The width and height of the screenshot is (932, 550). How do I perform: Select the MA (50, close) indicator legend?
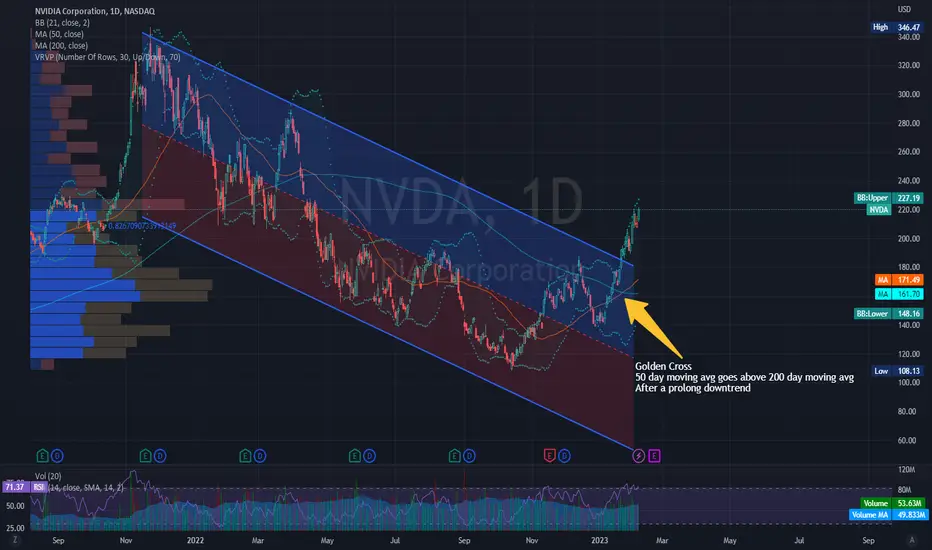59,34
